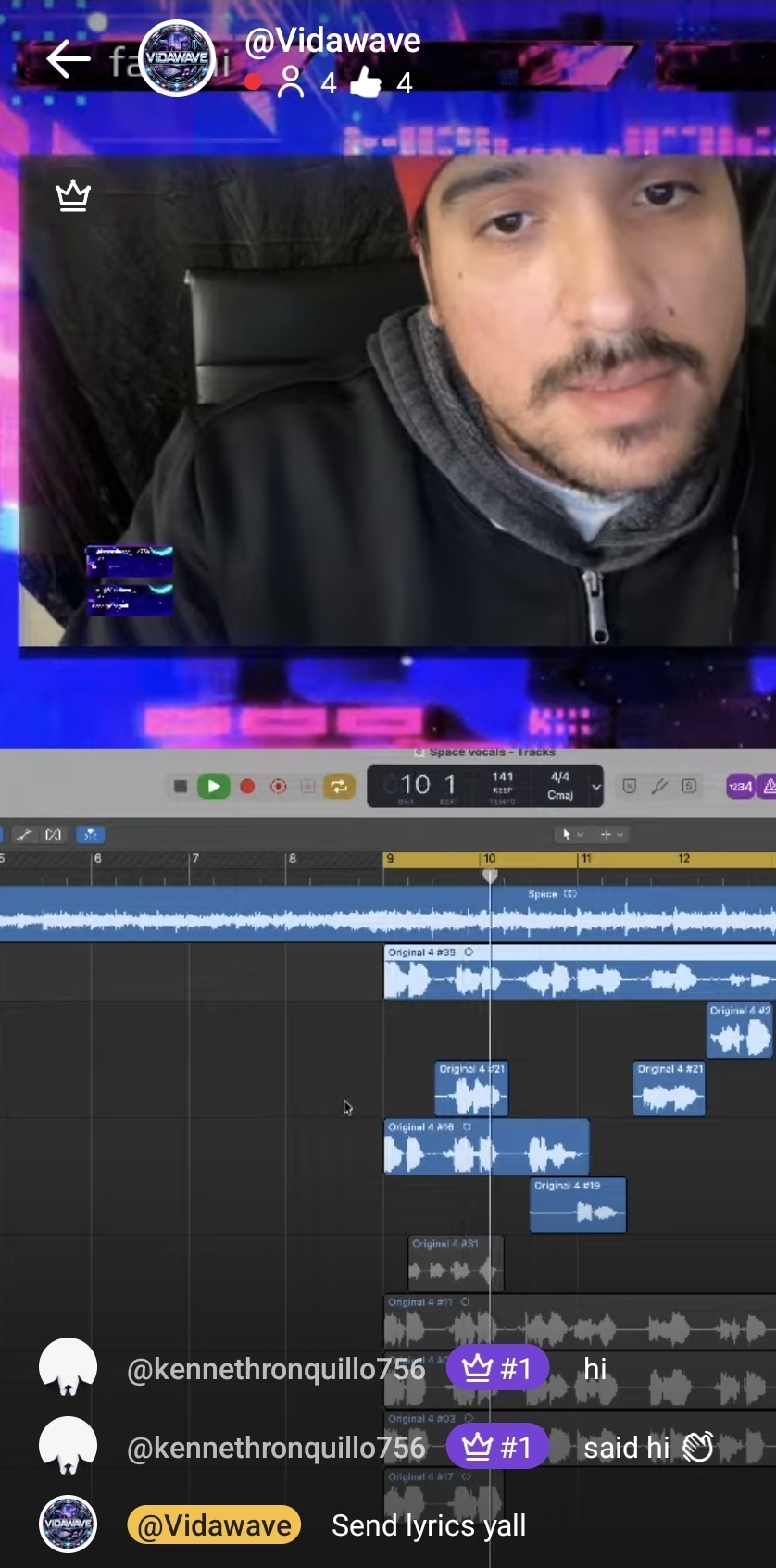Select Original 4 #21 region near bar 12

[670, 1089]
